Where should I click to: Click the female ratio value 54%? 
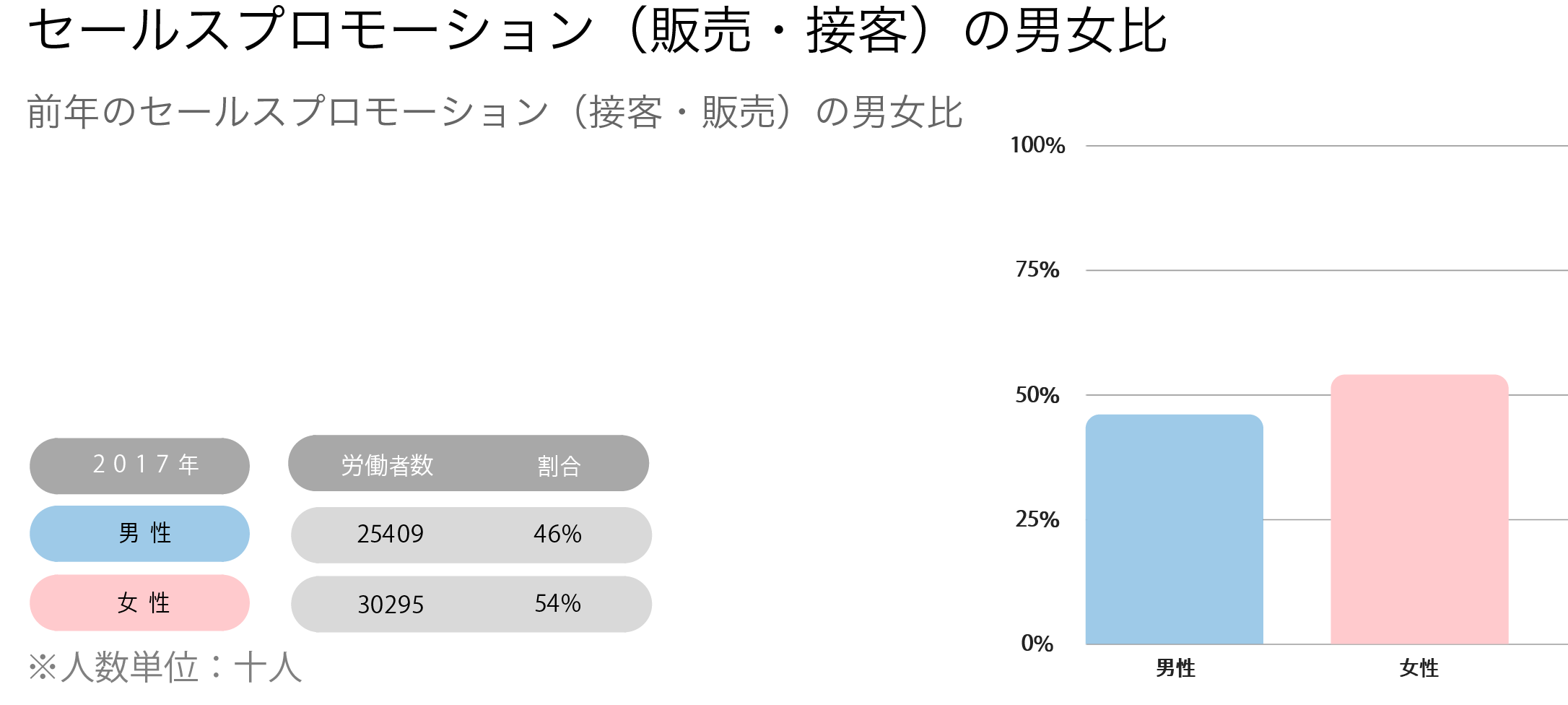(x=557, y=603)
